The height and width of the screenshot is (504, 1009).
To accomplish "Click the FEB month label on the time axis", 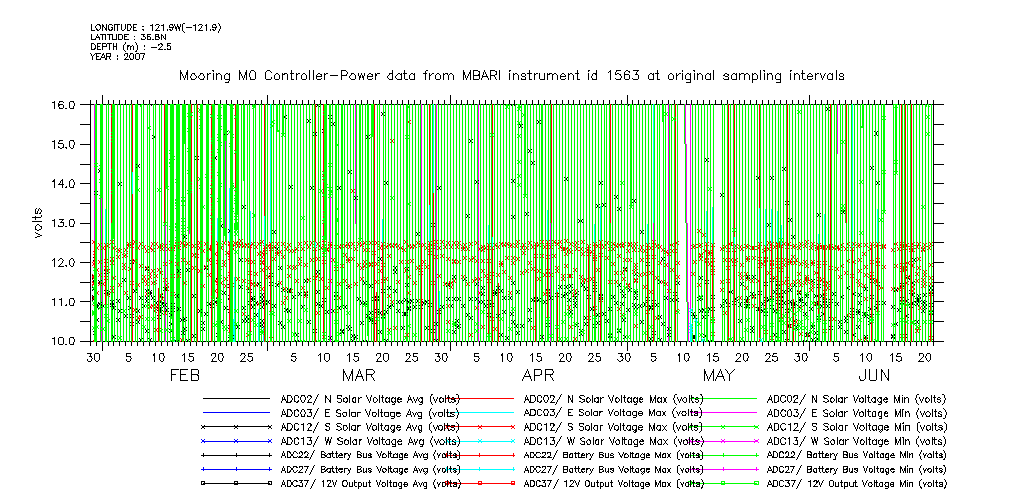I will pyautogui.click(x=184, y=375).
